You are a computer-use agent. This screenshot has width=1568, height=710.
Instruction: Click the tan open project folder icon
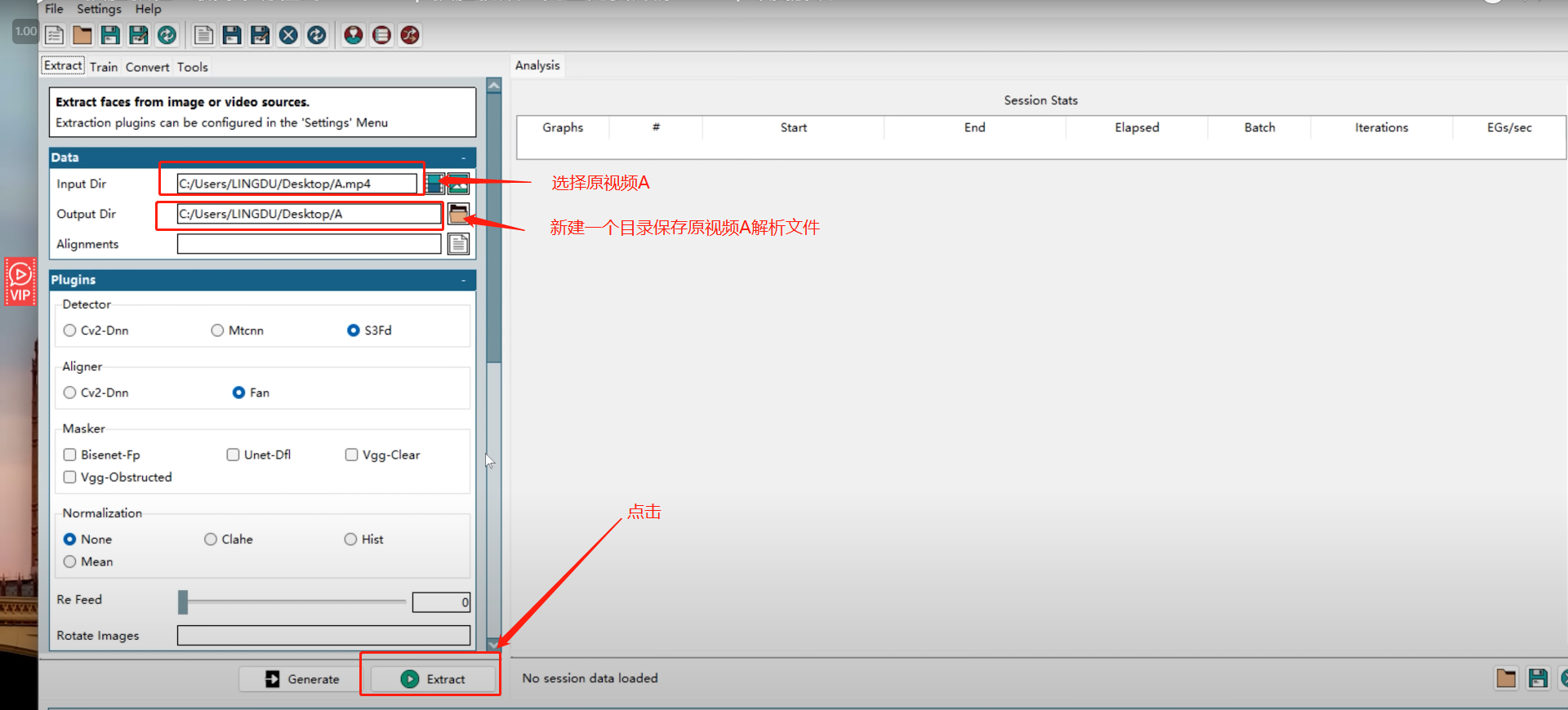[x=82, y=35]
